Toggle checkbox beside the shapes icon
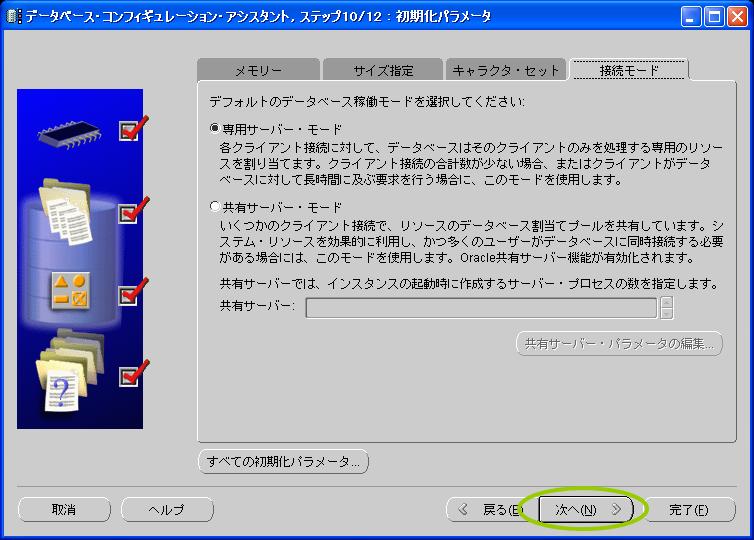The image size is (754, 540). (x=128, y=296)
